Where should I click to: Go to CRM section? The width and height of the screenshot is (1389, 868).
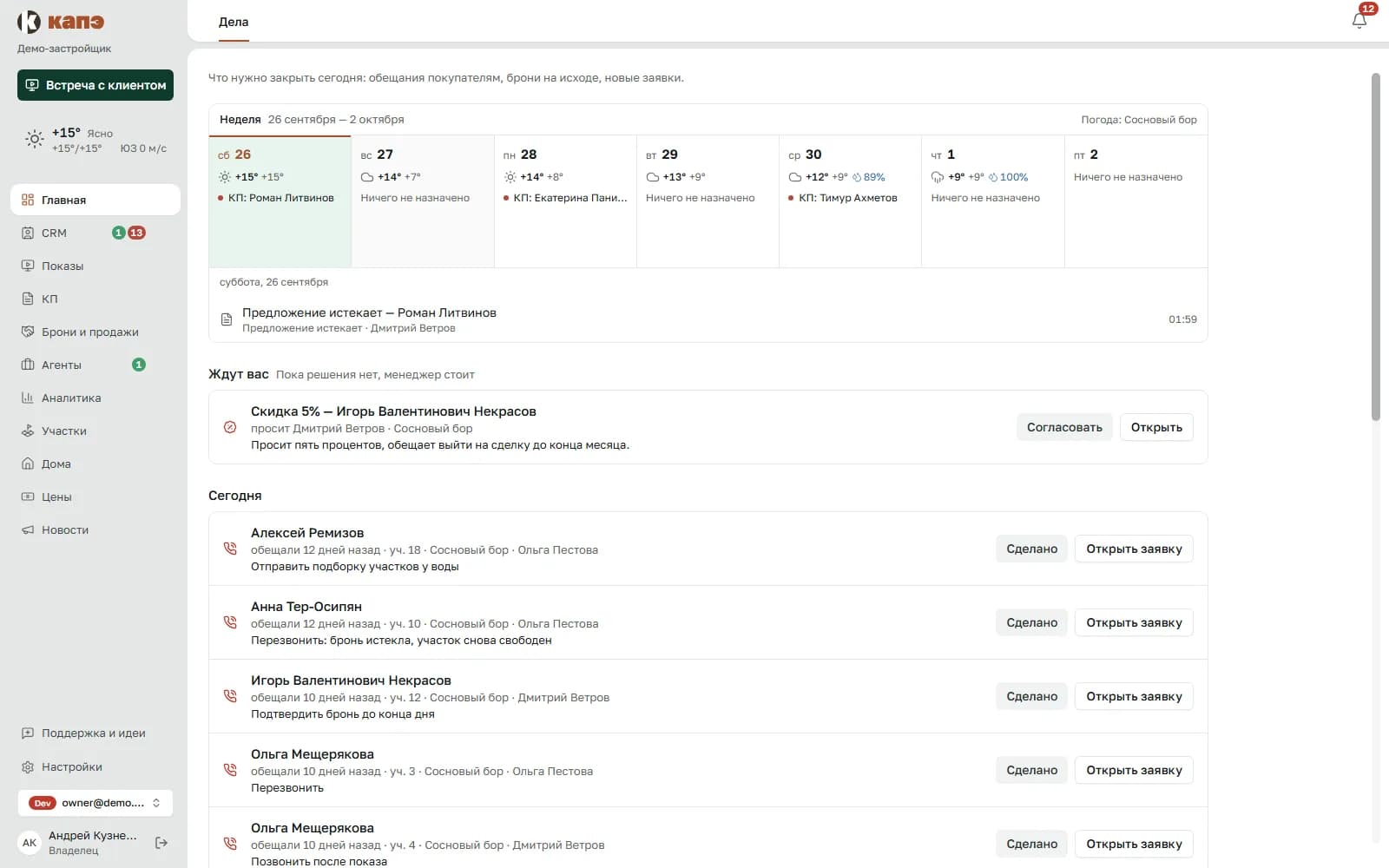pos(95,233)
